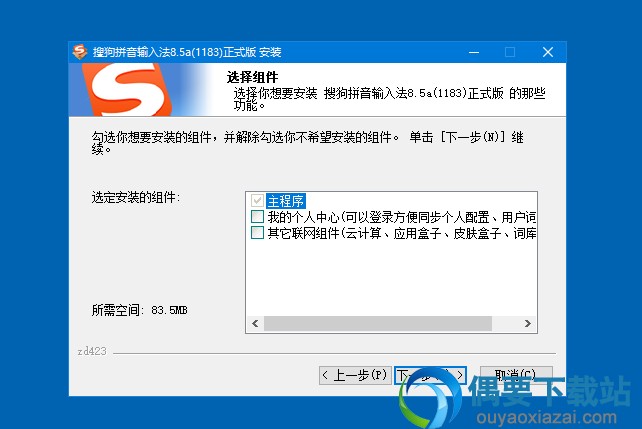
Task: Click the 所需空间: 83.5MB text
Action: tap(139, 310)
